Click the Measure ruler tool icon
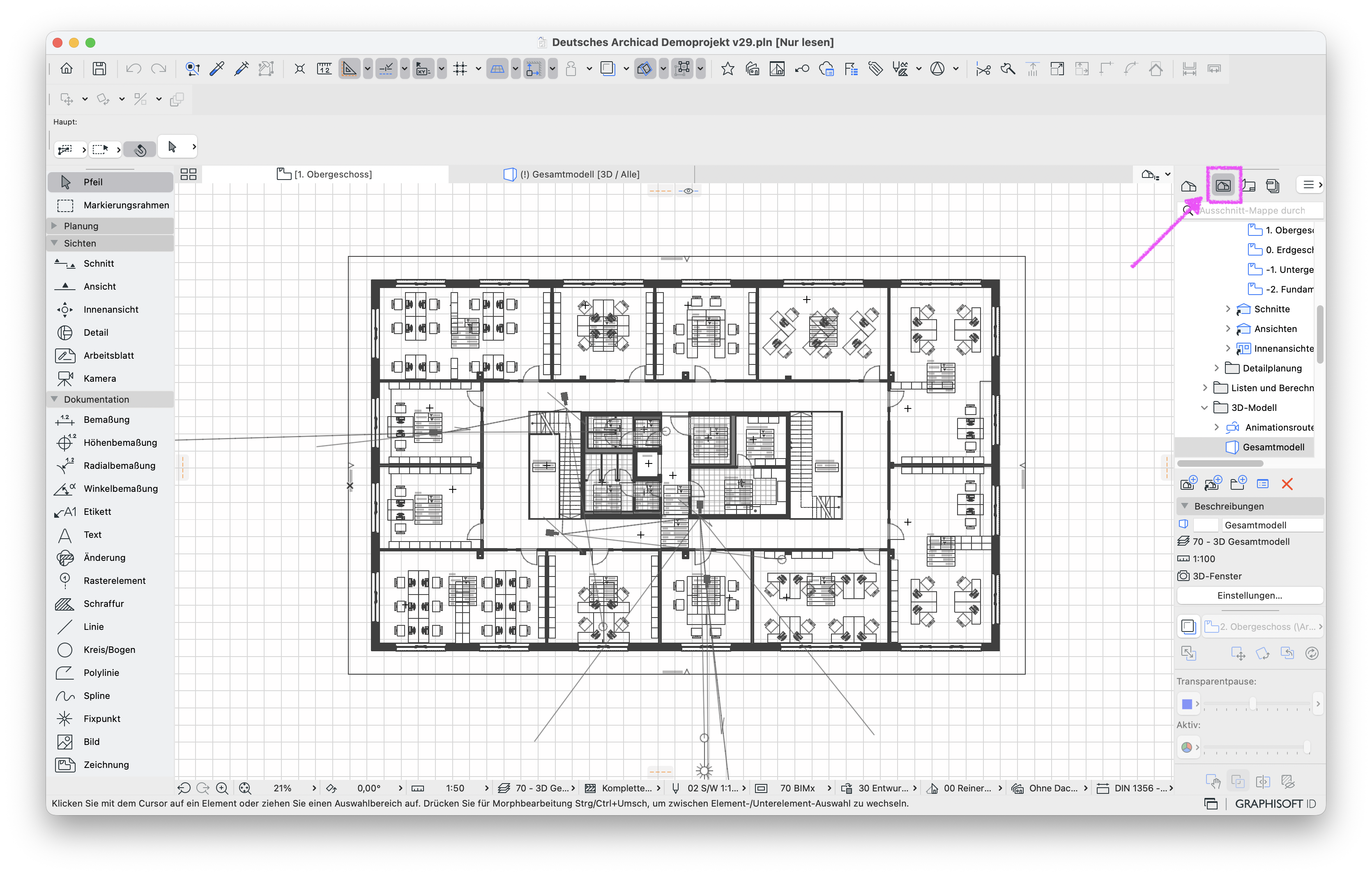 [x=324, y=69]
